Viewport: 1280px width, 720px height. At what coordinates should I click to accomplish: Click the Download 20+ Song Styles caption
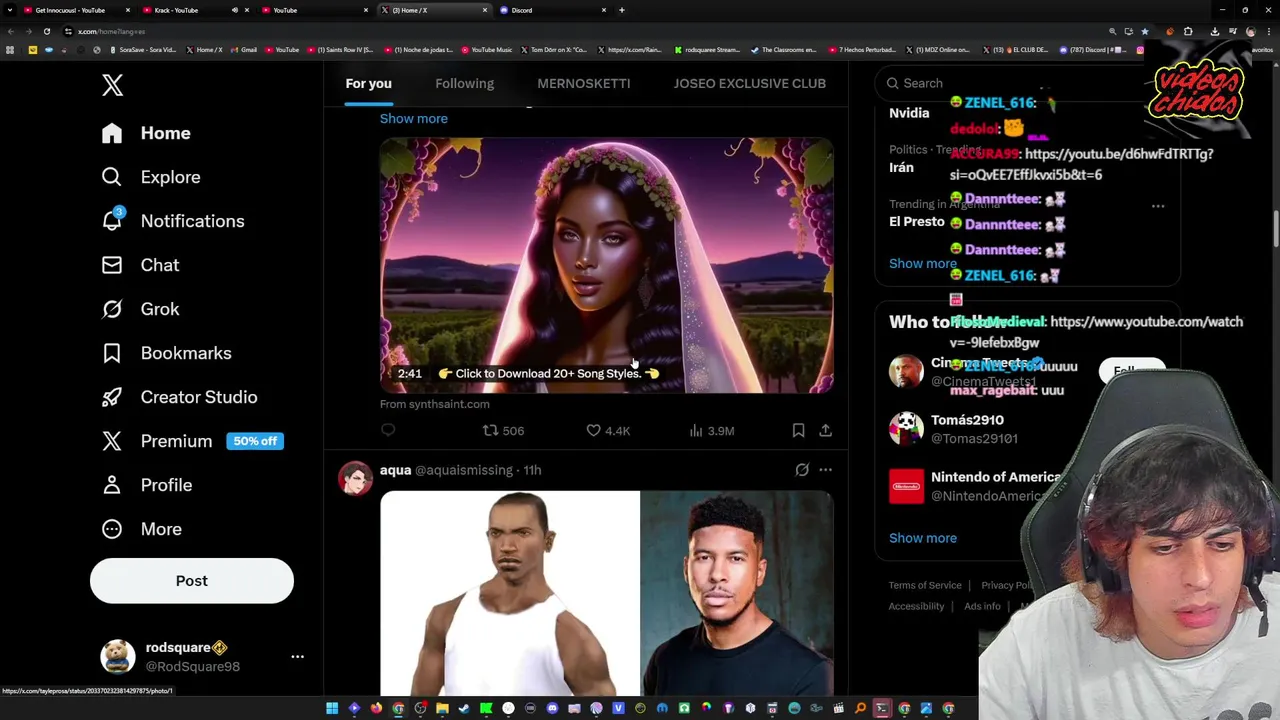(x=548, y=373)
